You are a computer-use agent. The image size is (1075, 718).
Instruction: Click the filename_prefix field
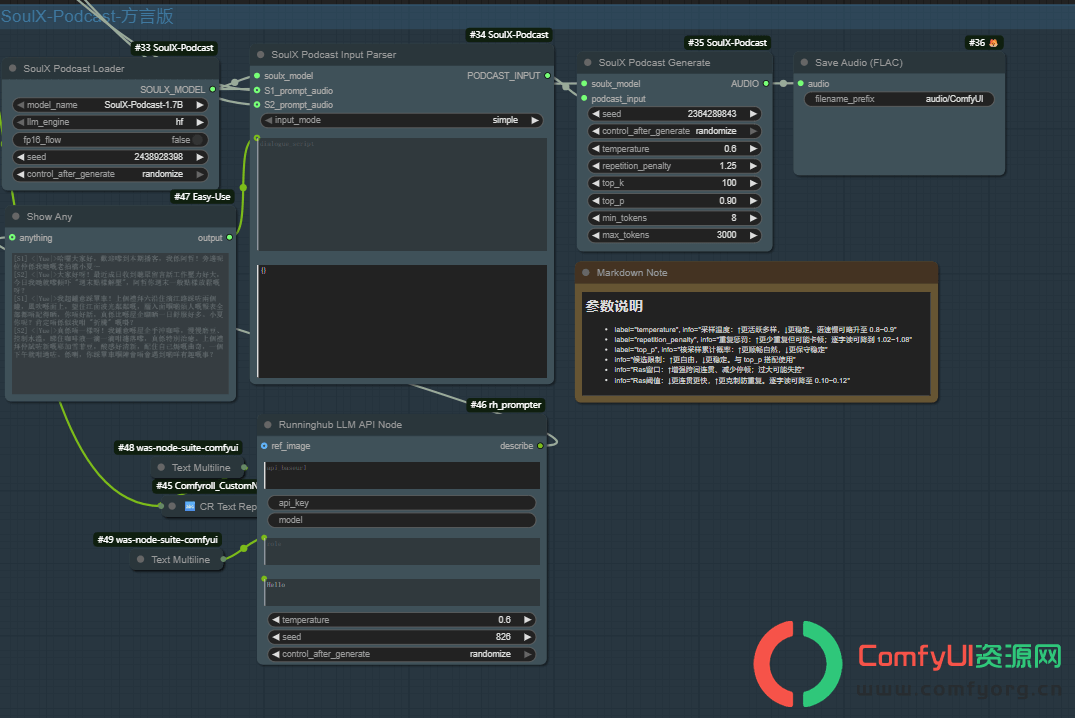[899, 99]
